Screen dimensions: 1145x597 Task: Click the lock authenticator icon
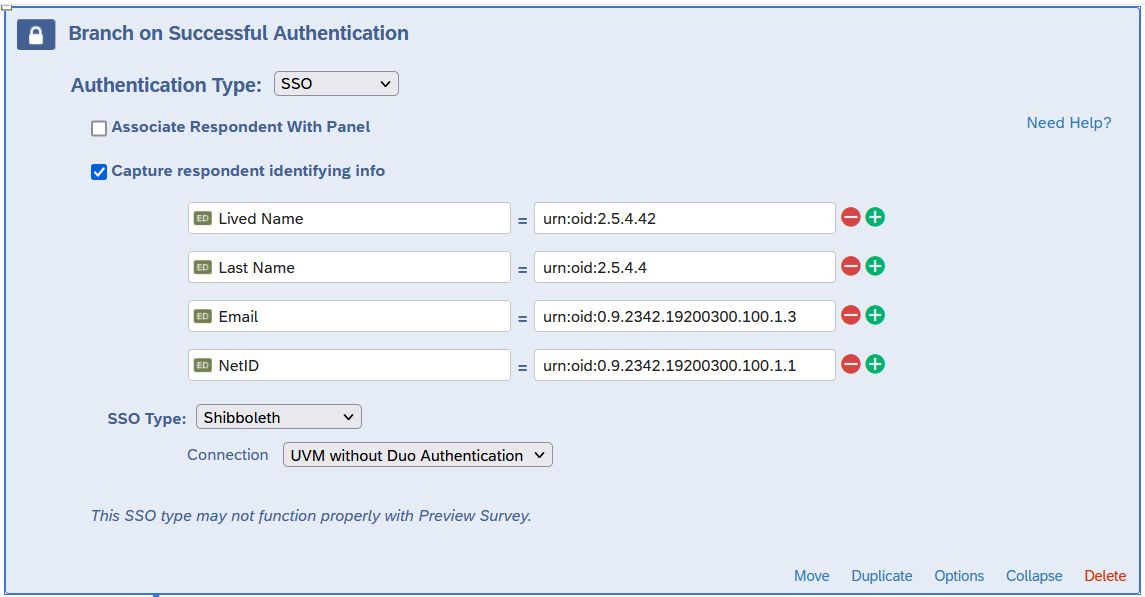36,35
